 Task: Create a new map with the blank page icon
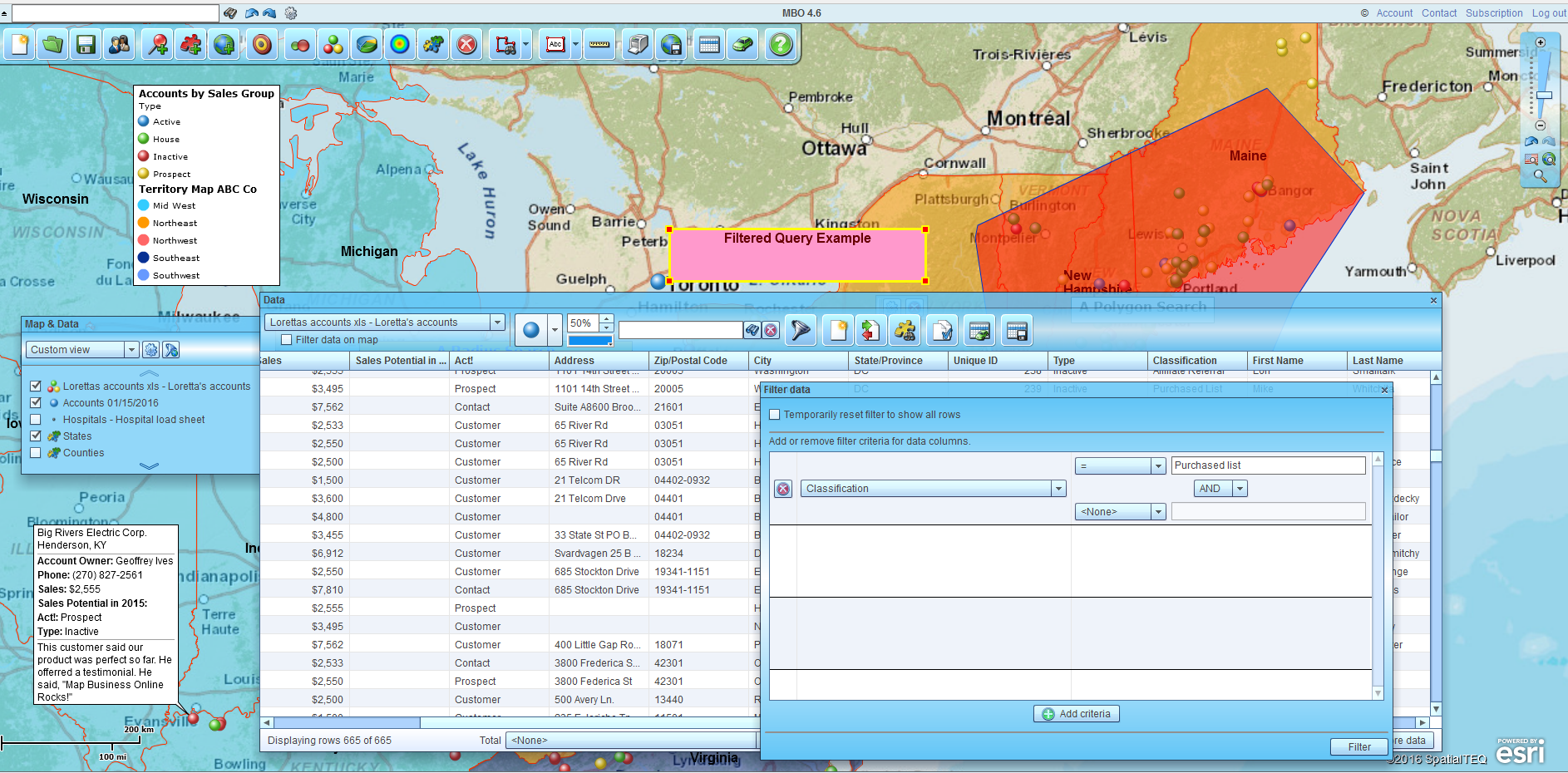point(20,44)
